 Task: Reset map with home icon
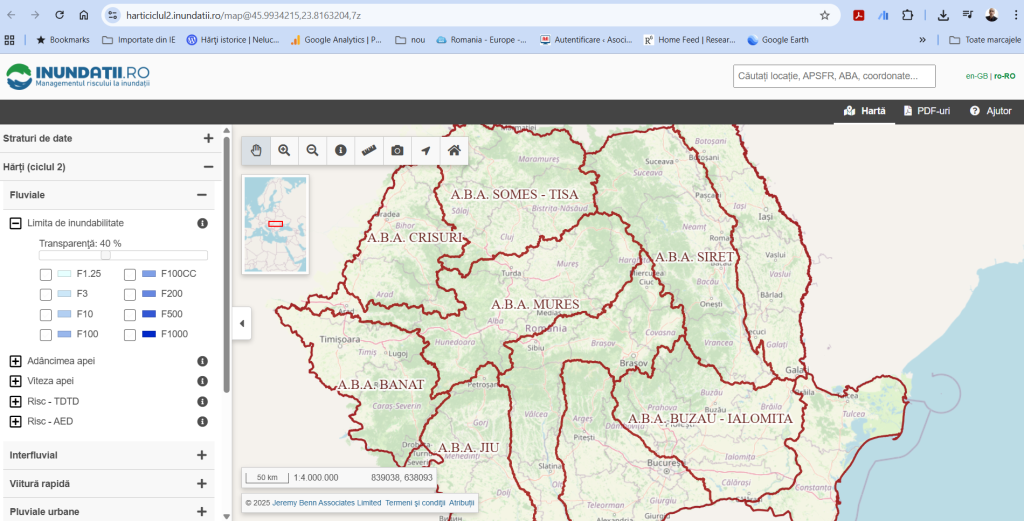click(454, 150)
